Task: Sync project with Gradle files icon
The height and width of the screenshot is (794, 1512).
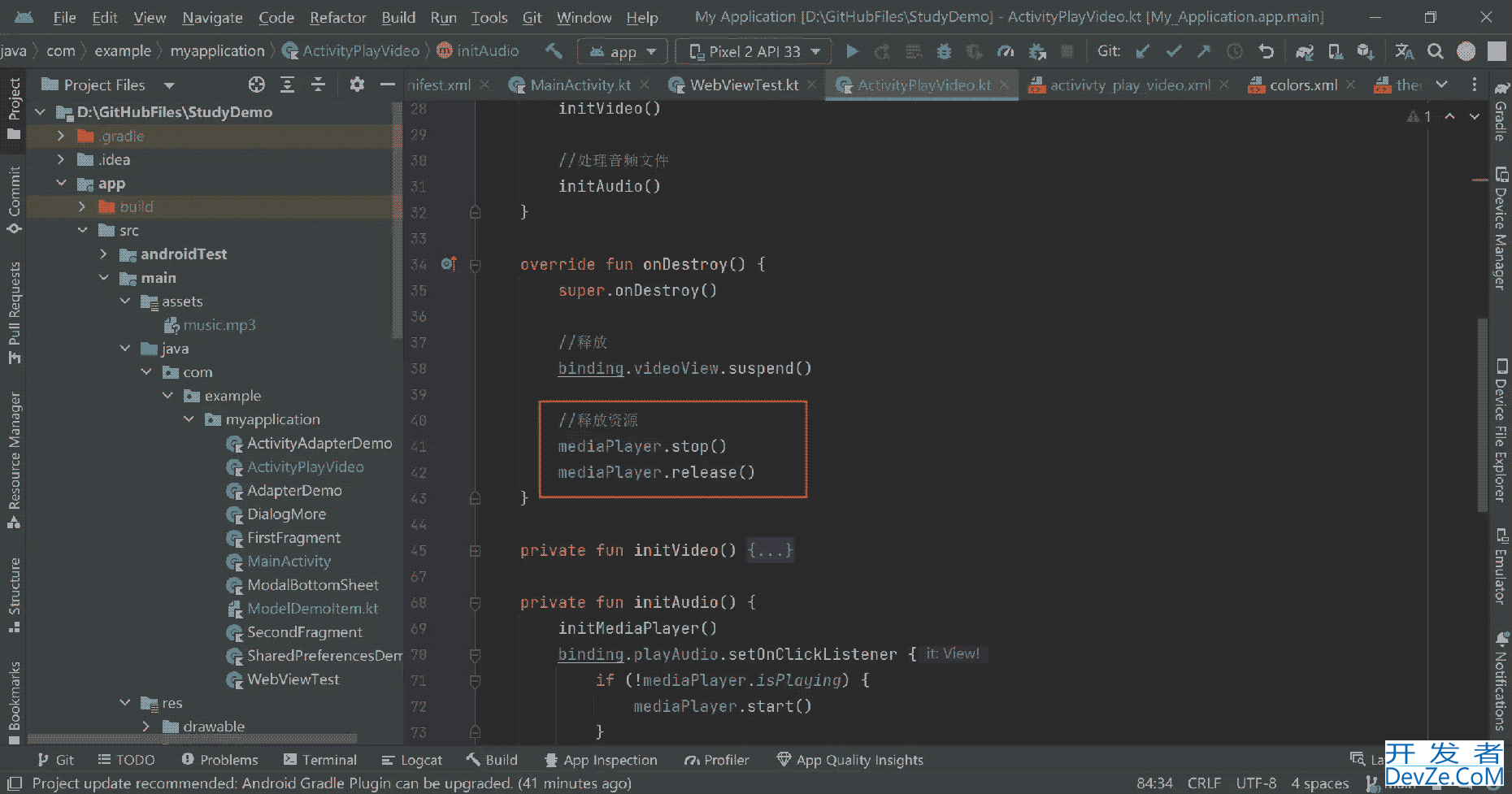Action: click(1305, 51)
